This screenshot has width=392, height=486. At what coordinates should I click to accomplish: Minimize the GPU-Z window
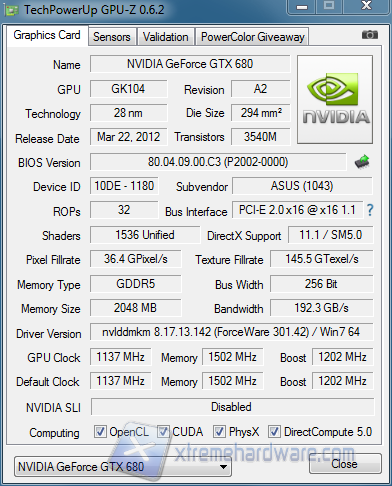click(302, 7)
